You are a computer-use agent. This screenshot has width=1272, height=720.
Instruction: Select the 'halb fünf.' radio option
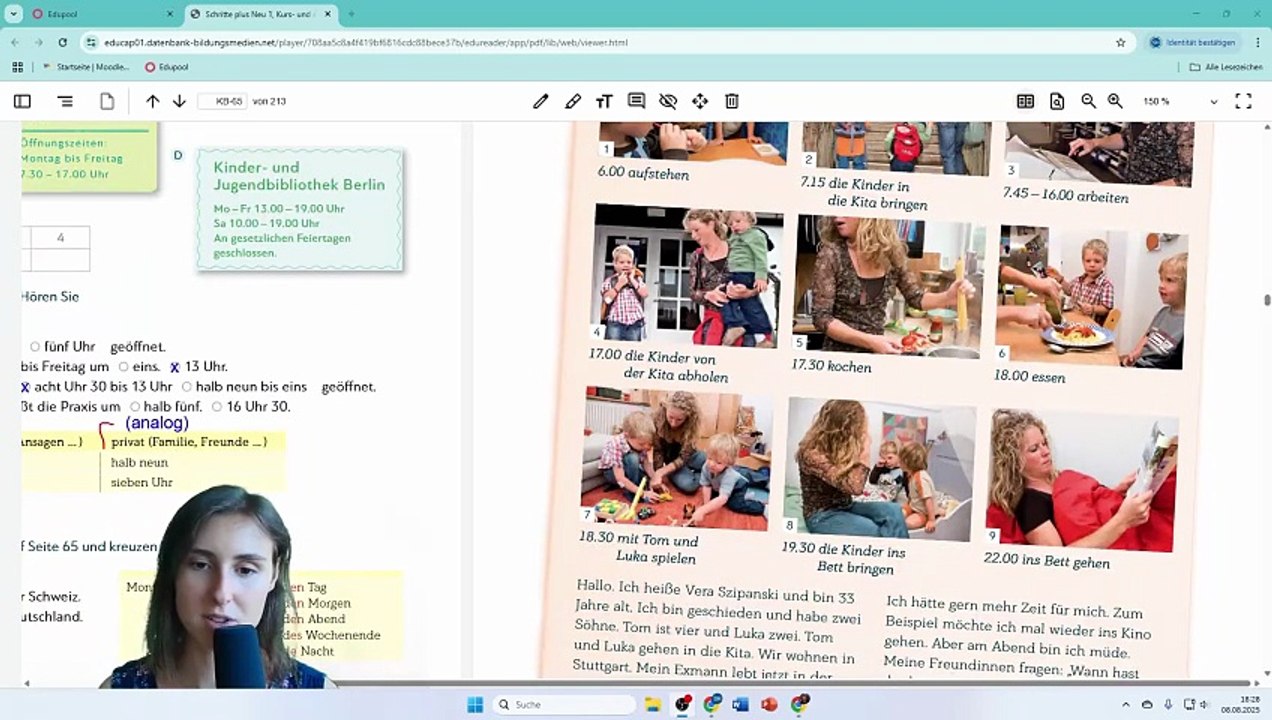135,407
